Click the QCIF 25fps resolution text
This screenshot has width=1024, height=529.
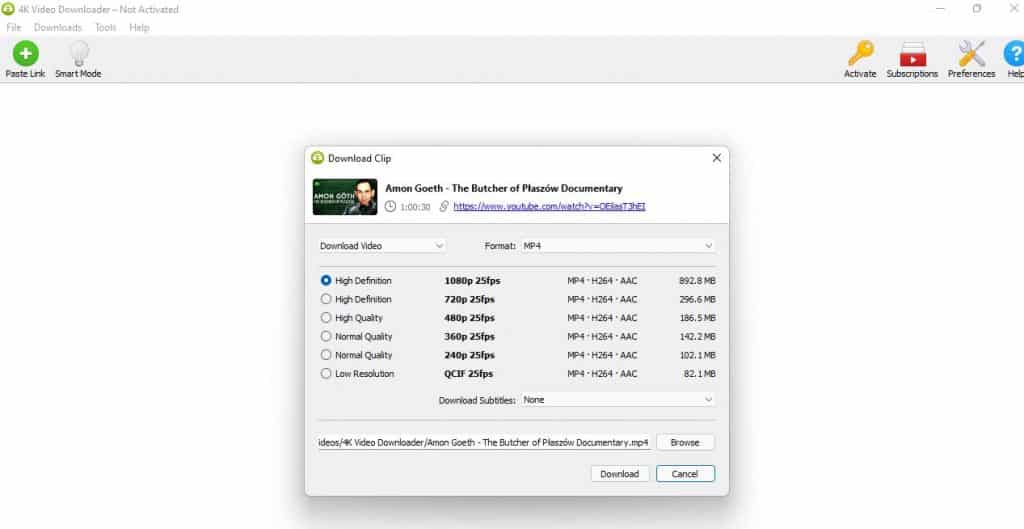point(469,374)
